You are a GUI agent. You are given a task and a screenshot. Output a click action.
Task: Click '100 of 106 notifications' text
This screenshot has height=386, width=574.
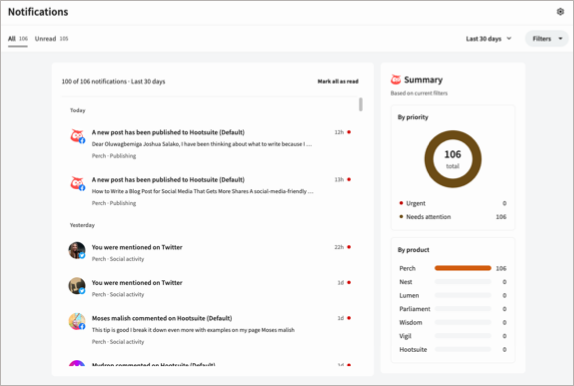click(x=94, y=81)
